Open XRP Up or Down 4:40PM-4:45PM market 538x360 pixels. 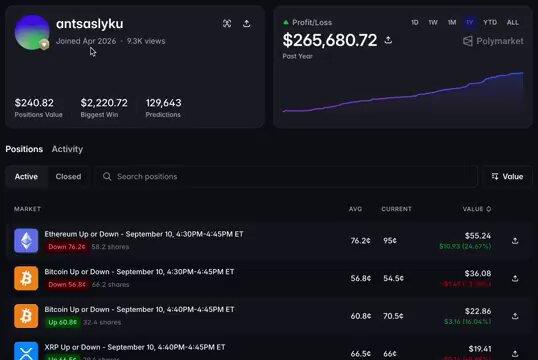click(x=135, y=347)
